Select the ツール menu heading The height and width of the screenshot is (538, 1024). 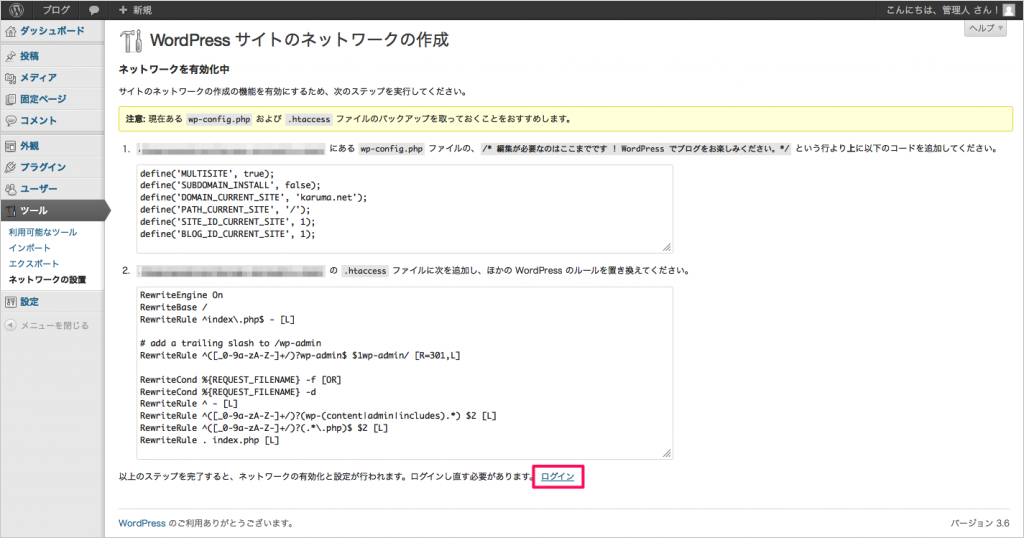34,211
